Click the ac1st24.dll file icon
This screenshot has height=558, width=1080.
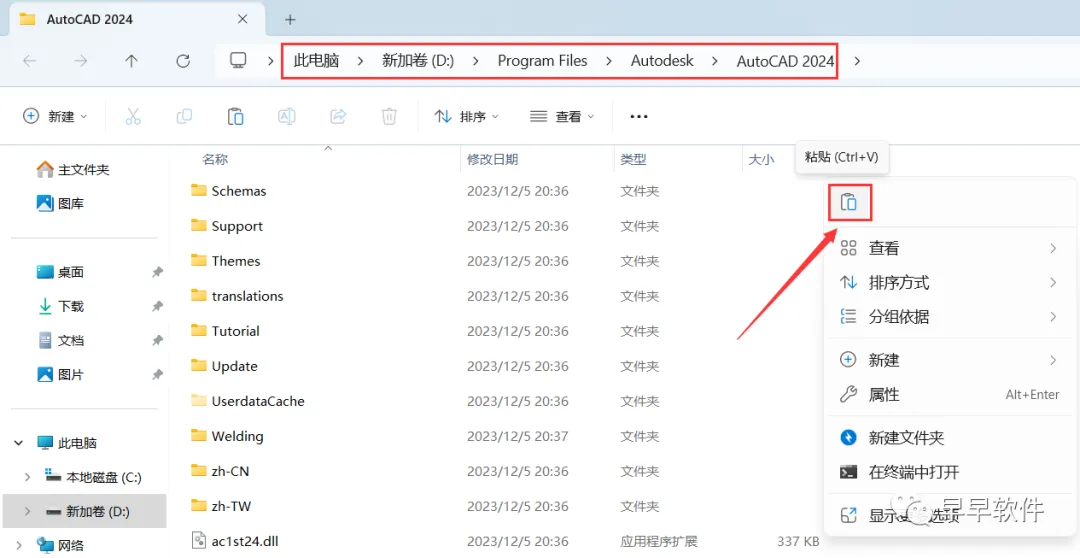[x=199, y=541]
